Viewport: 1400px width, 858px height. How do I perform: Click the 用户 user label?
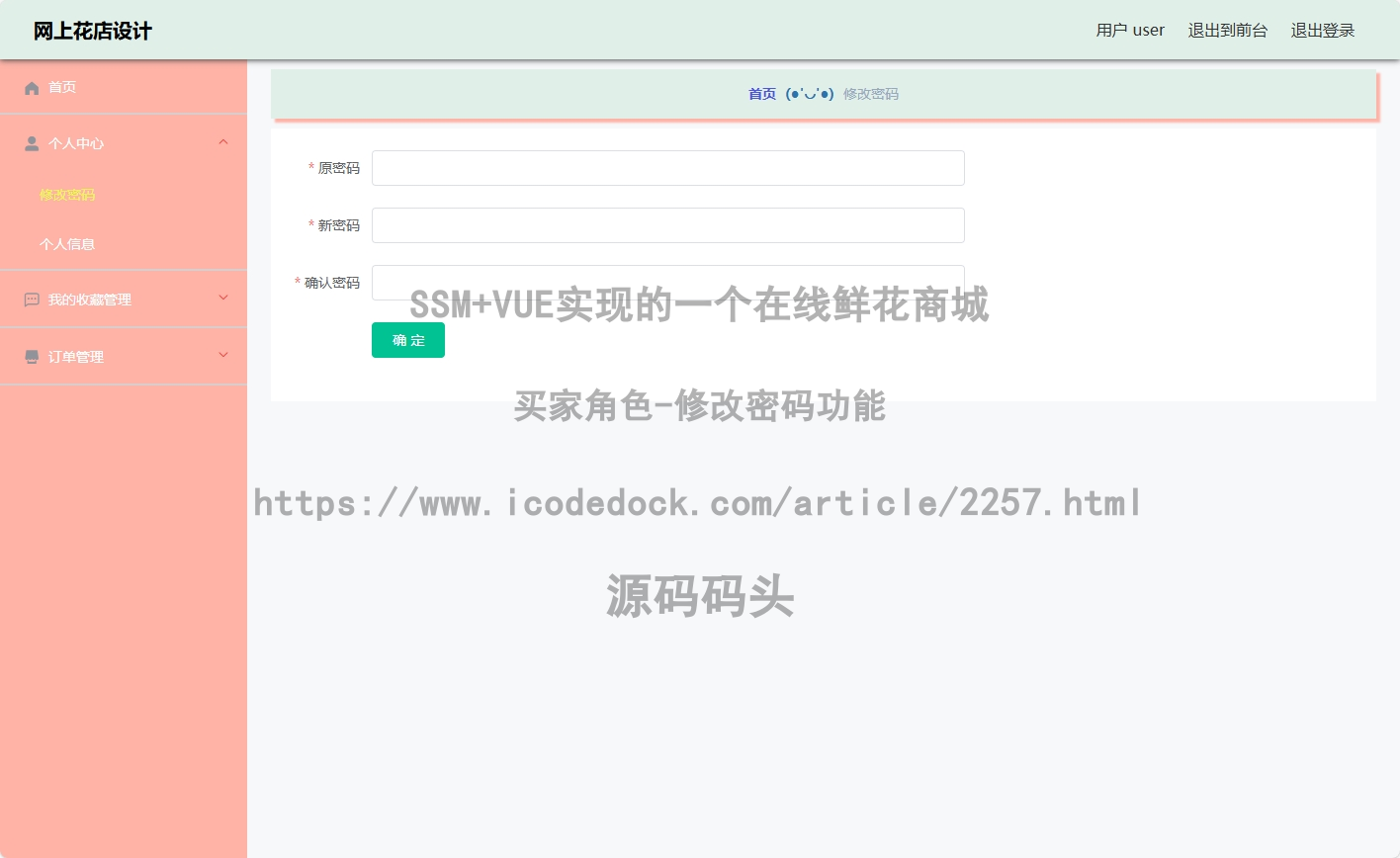coord(1130,31)
